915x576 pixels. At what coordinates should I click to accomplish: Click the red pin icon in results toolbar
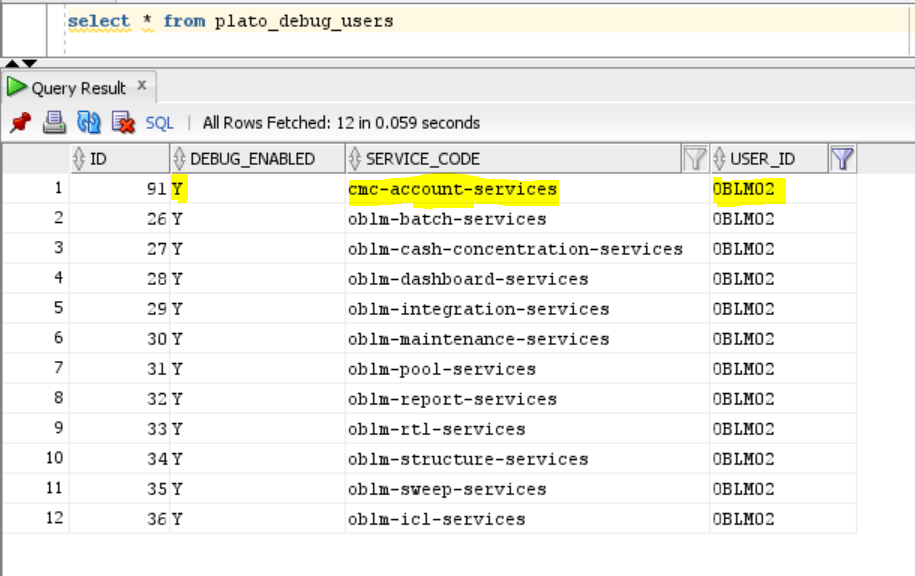coord(20,123)
